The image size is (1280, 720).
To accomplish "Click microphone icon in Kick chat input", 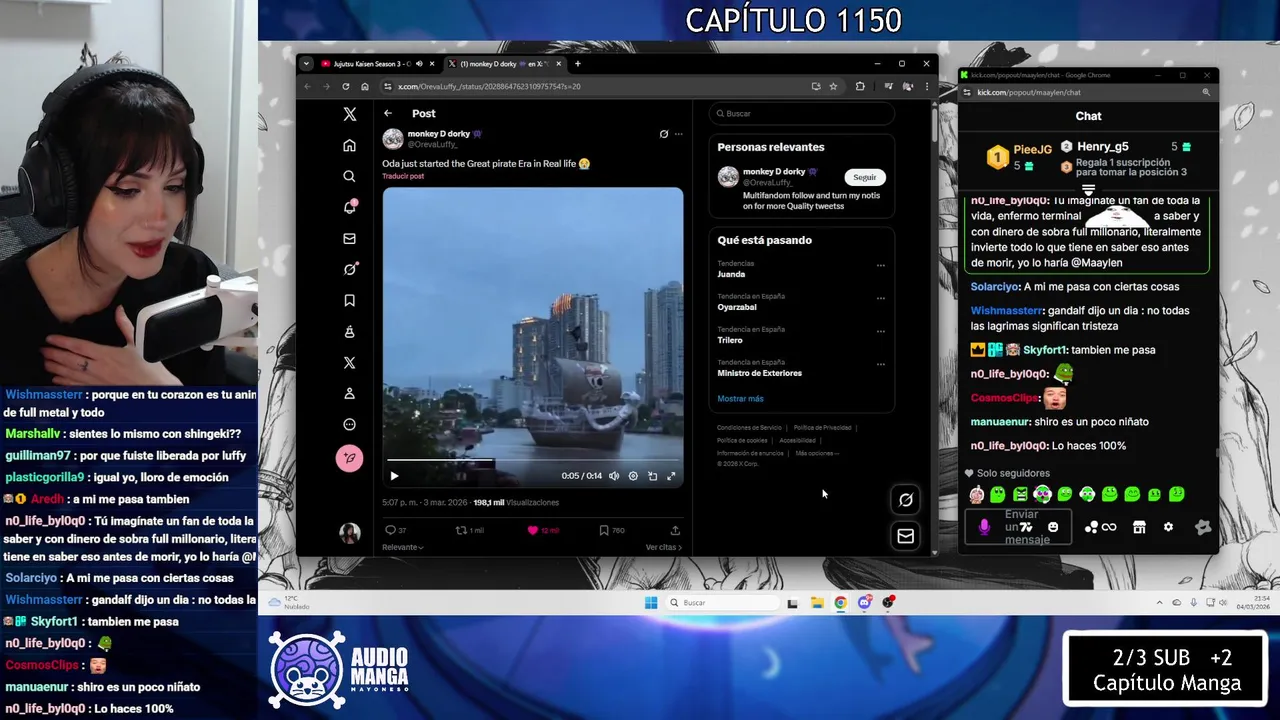I will 984,527.
